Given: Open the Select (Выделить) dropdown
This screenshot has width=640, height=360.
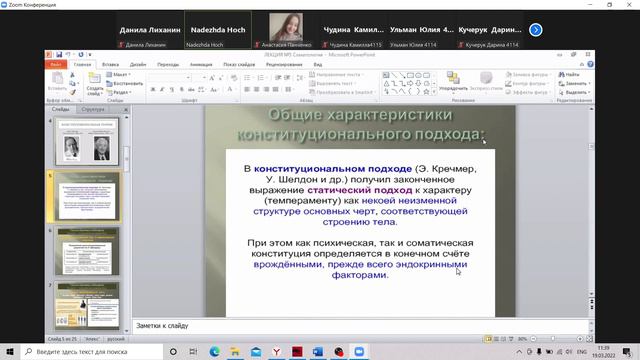Looking at the screenshot, I should click(575, 92).
